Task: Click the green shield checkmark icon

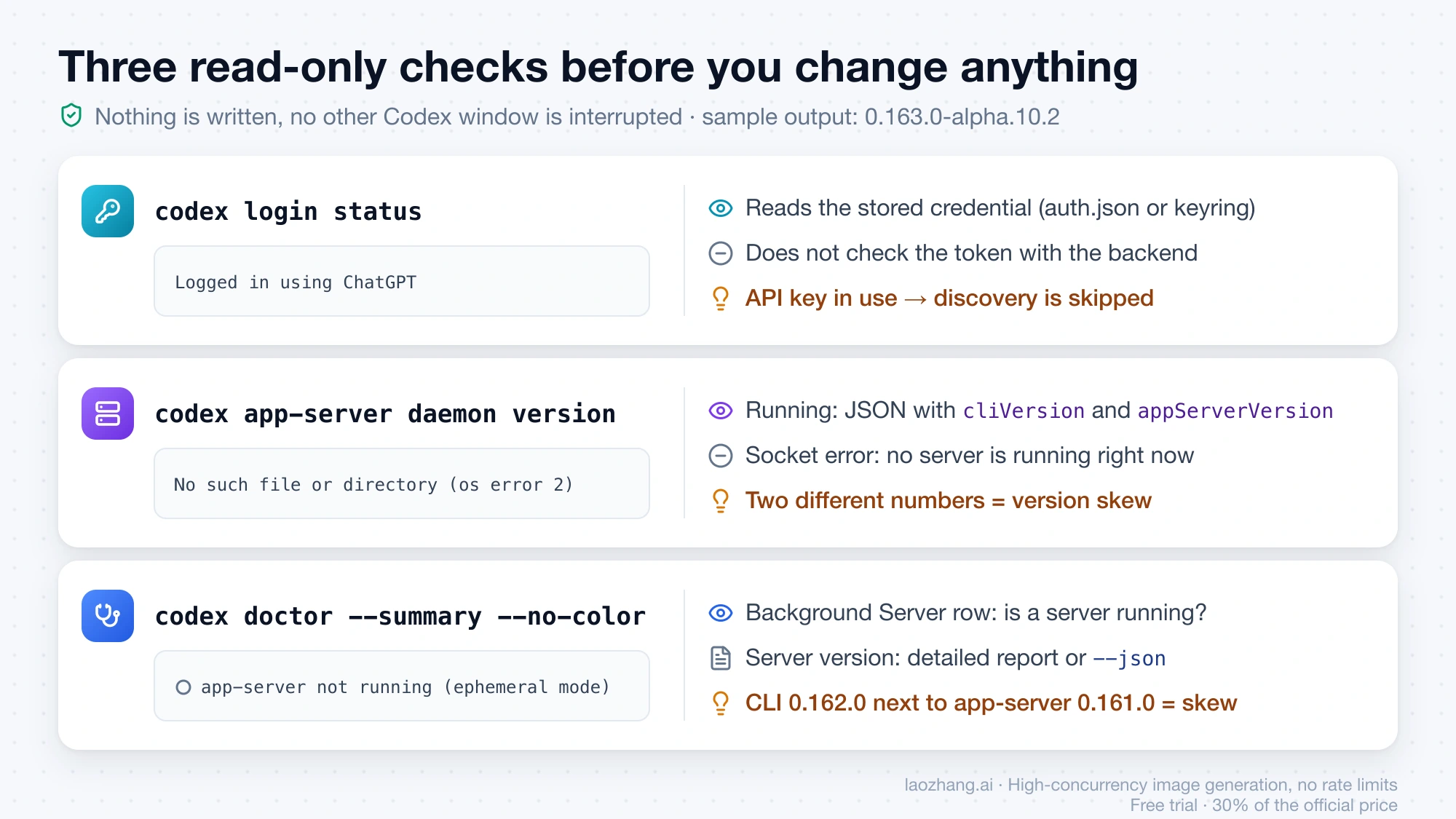Action: point(71,116)
